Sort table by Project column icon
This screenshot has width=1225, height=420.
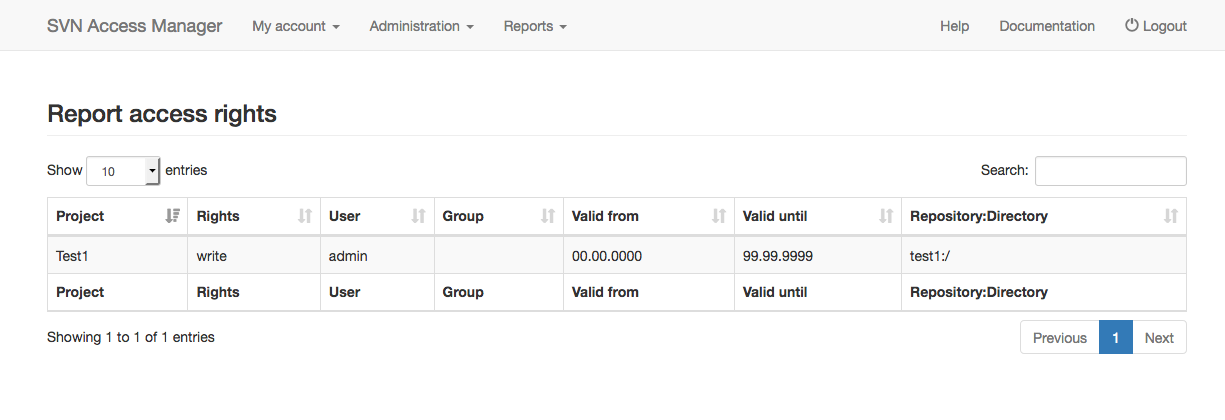(173, 216)
